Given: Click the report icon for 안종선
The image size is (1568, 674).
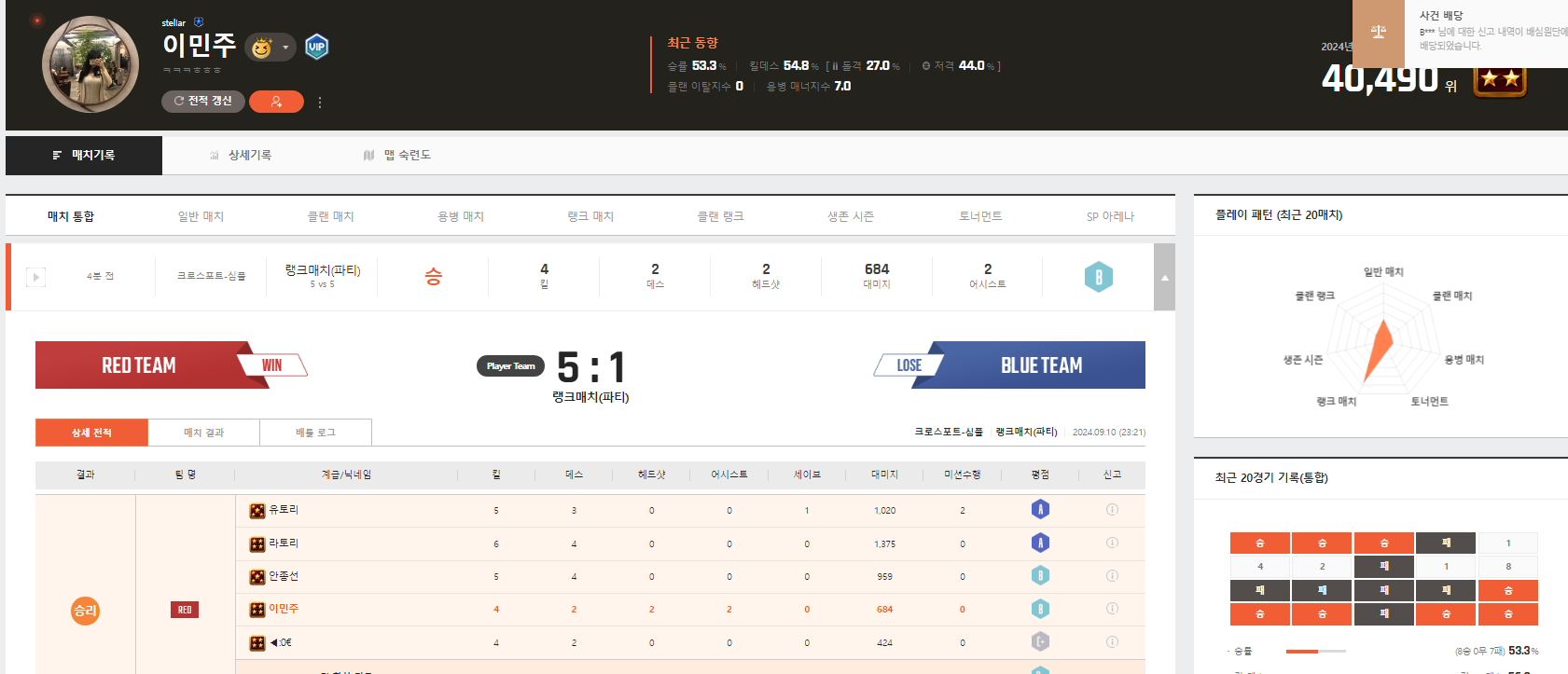Looking at the screenshot, I should 1112,576.
